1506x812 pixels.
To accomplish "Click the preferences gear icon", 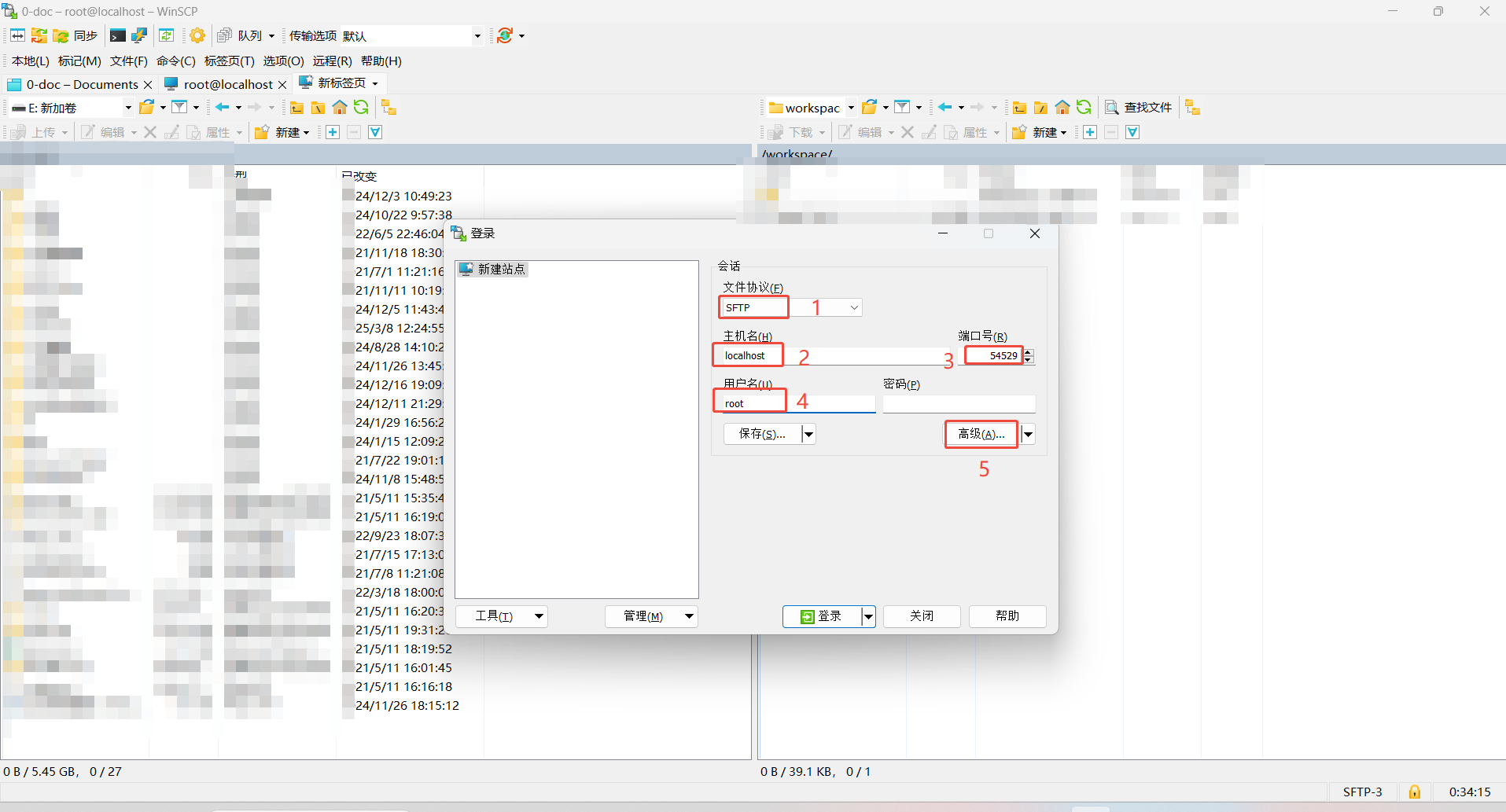I will pos(197,35).
